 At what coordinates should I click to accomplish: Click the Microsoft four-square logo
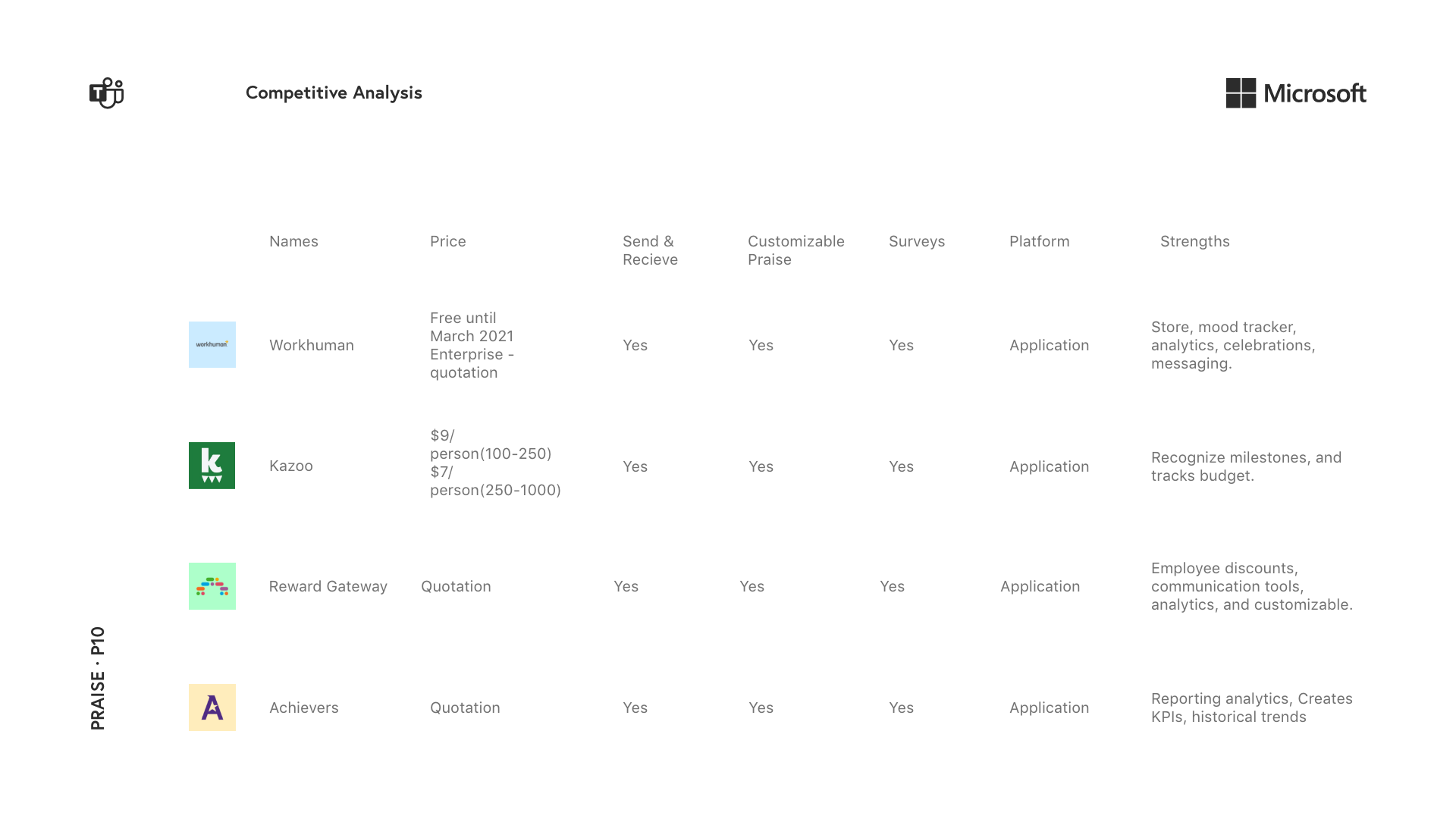tap(1241, 93)
